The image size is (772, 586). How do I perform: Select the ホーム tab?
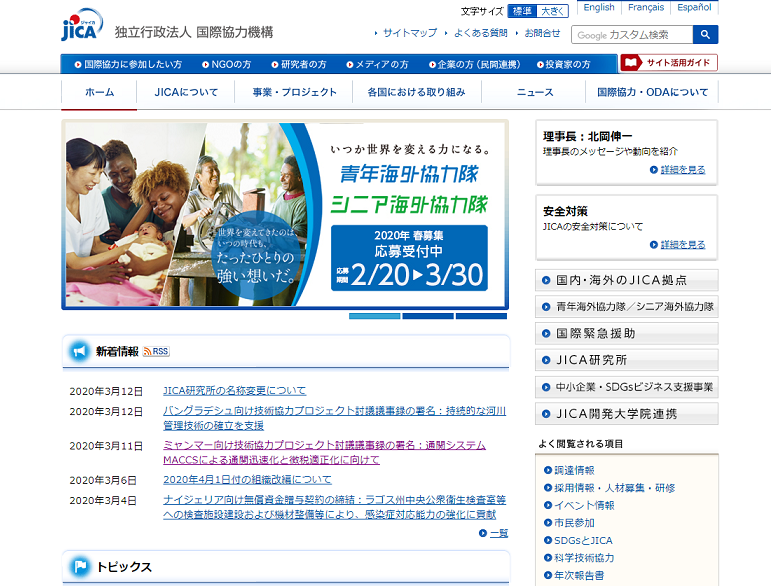click(x=99, y=92)
